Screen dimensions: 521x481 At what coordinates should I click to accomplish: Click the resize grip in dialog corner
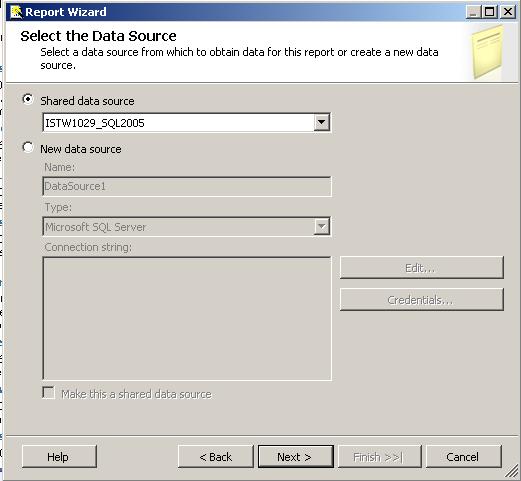512,471
